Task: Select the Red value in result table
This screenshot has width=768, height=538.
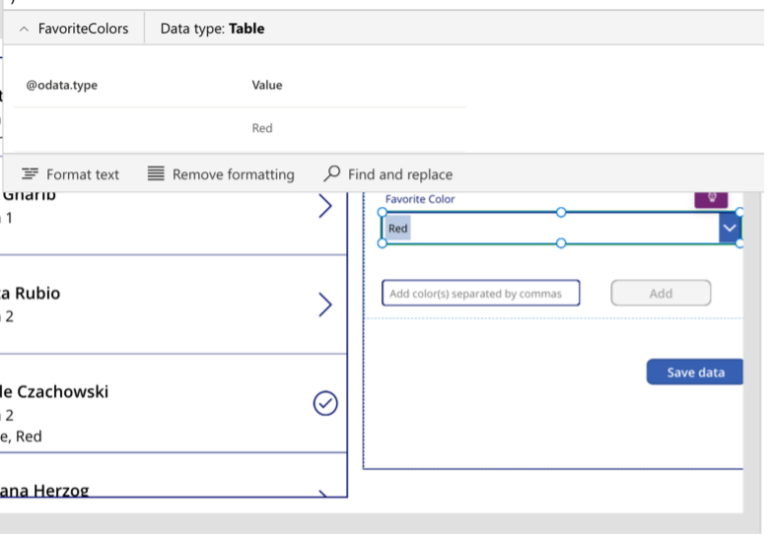Action: click(x=262, y=128)
